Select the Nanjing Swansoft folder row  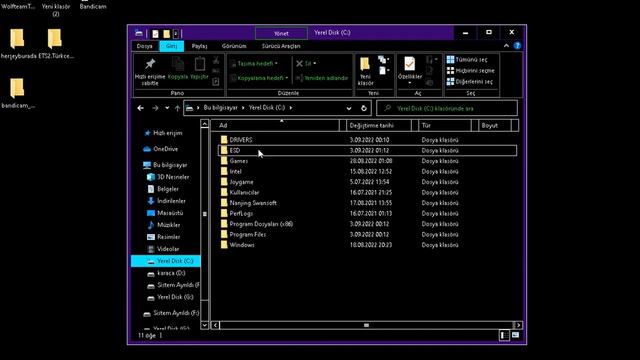367,203
